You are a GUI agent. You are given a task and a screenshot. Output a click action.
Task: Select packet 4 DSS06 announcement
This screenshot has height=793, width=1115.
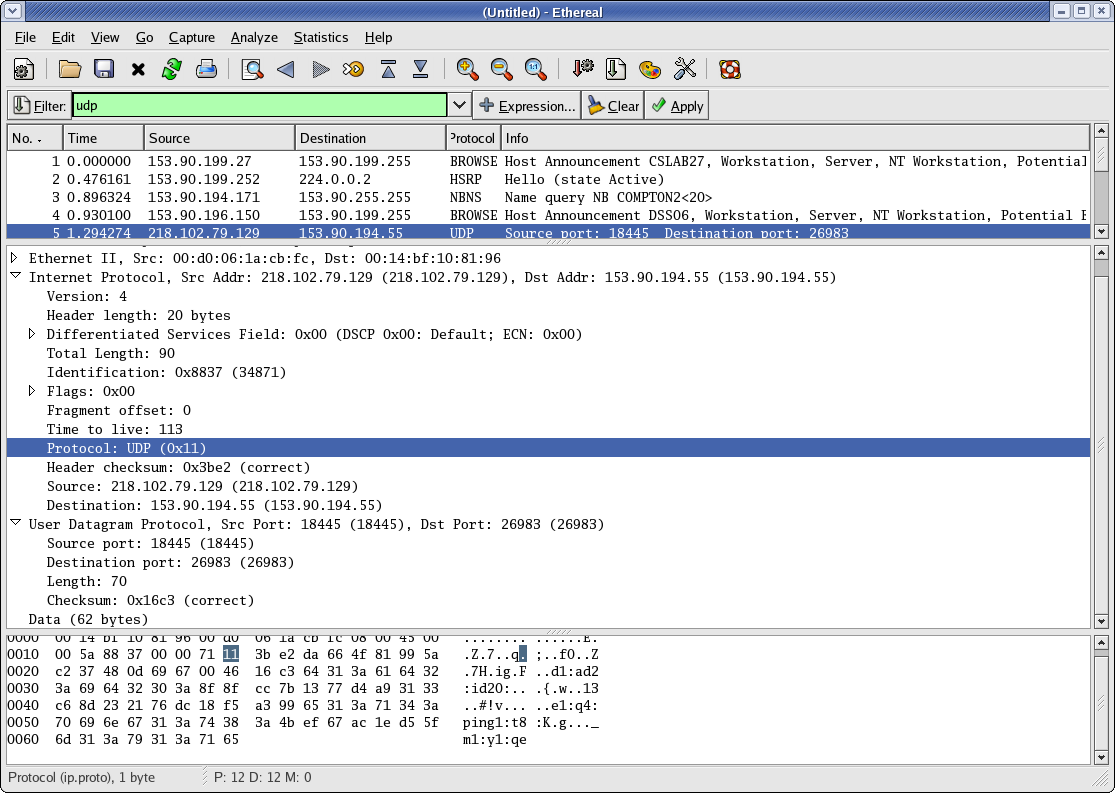pos(548,215)
